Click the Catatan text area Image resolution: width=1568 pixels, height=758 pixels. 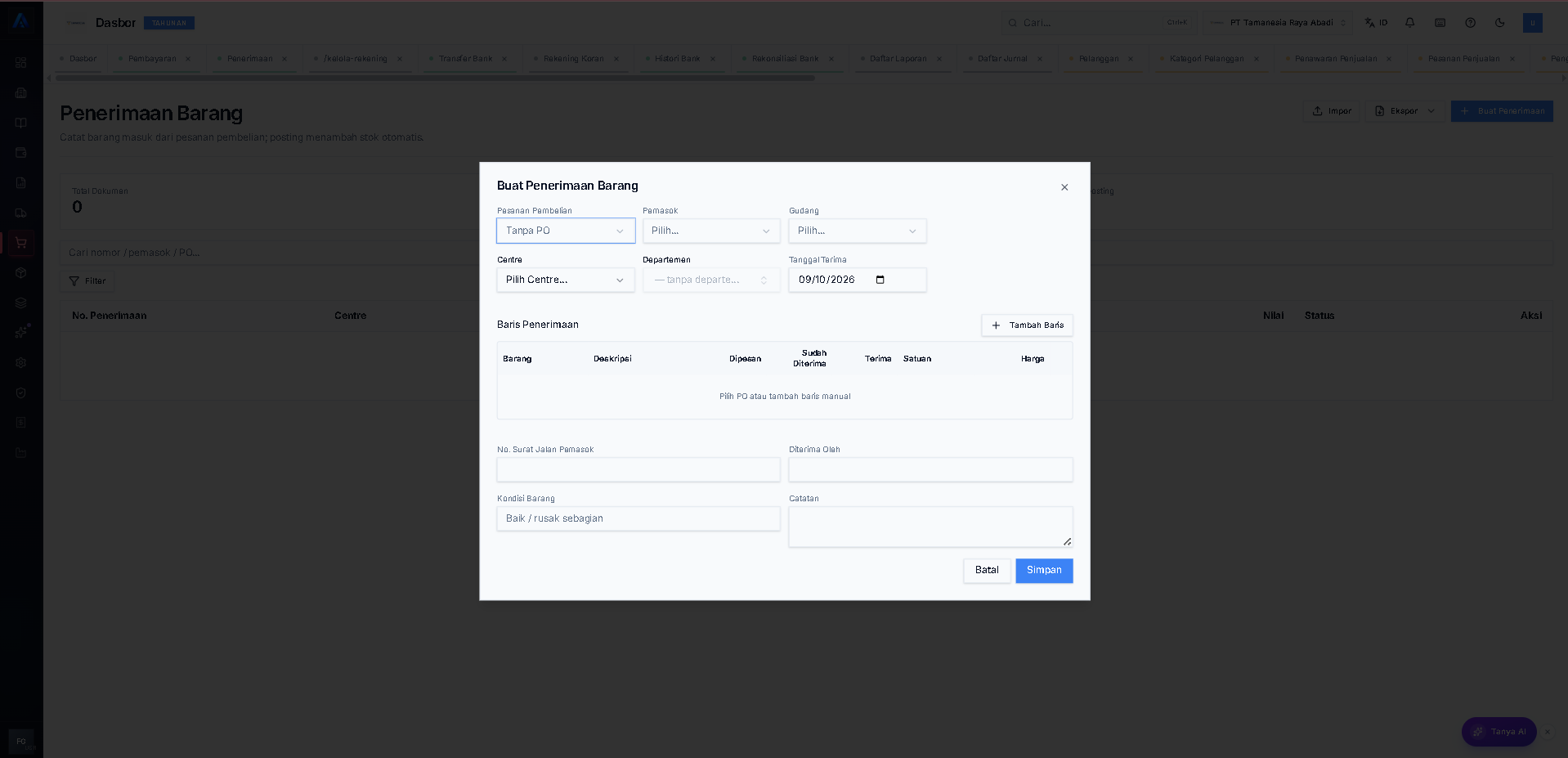coord(930,527)
